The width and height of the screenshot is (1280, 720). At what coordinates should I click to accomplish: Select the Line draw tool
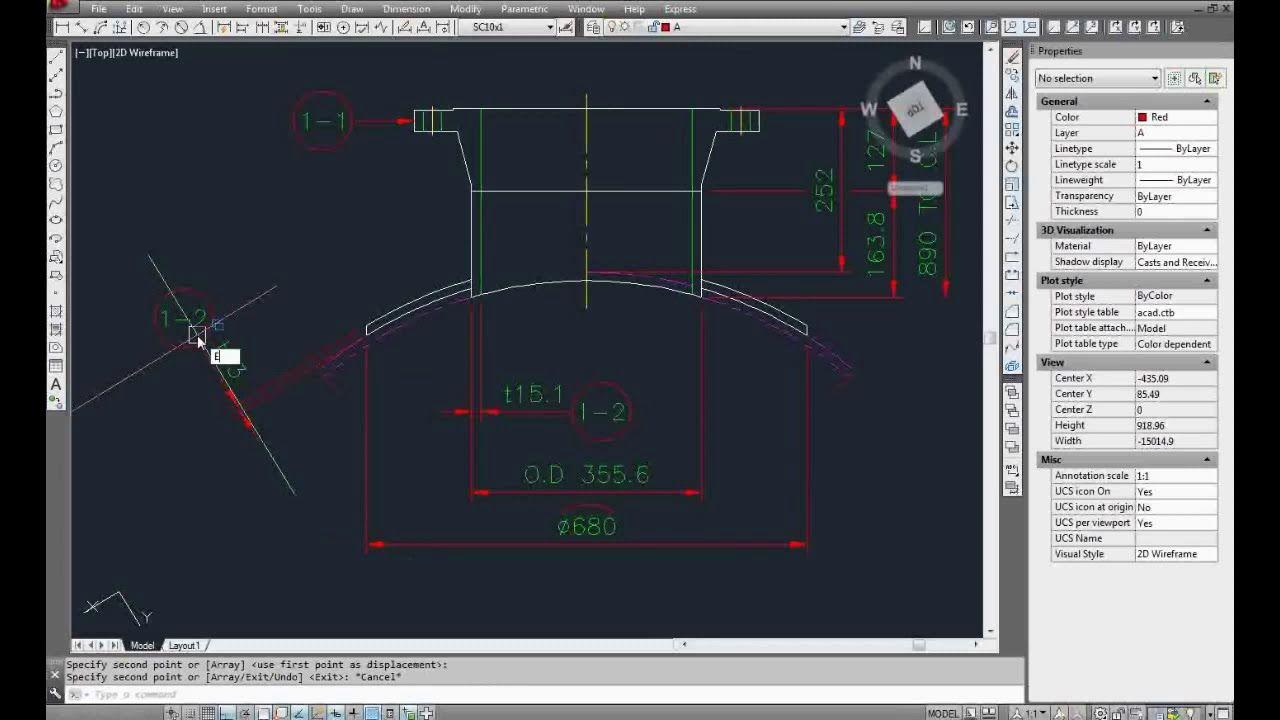[56, 55]
